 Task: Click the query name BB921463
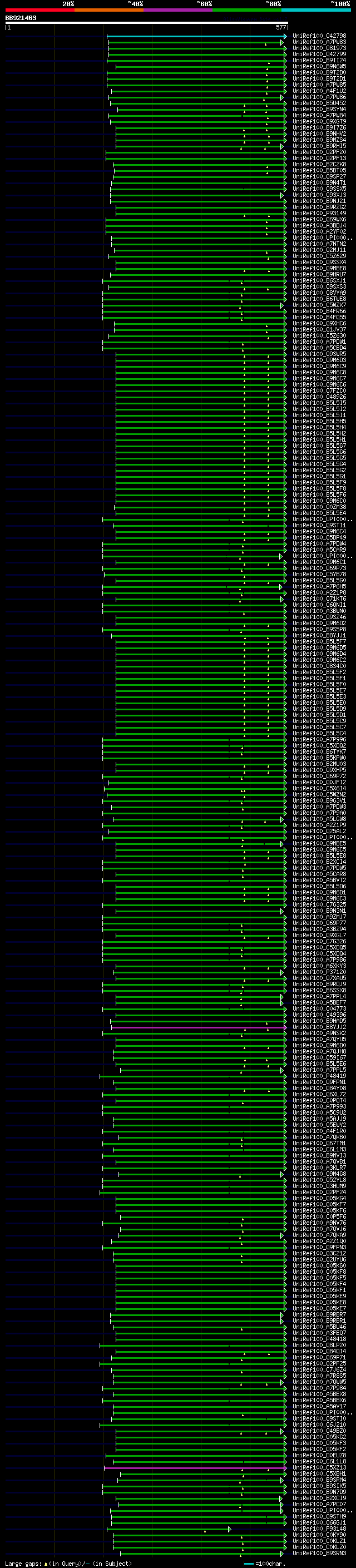pyautogui.click(x=21, y=18)
